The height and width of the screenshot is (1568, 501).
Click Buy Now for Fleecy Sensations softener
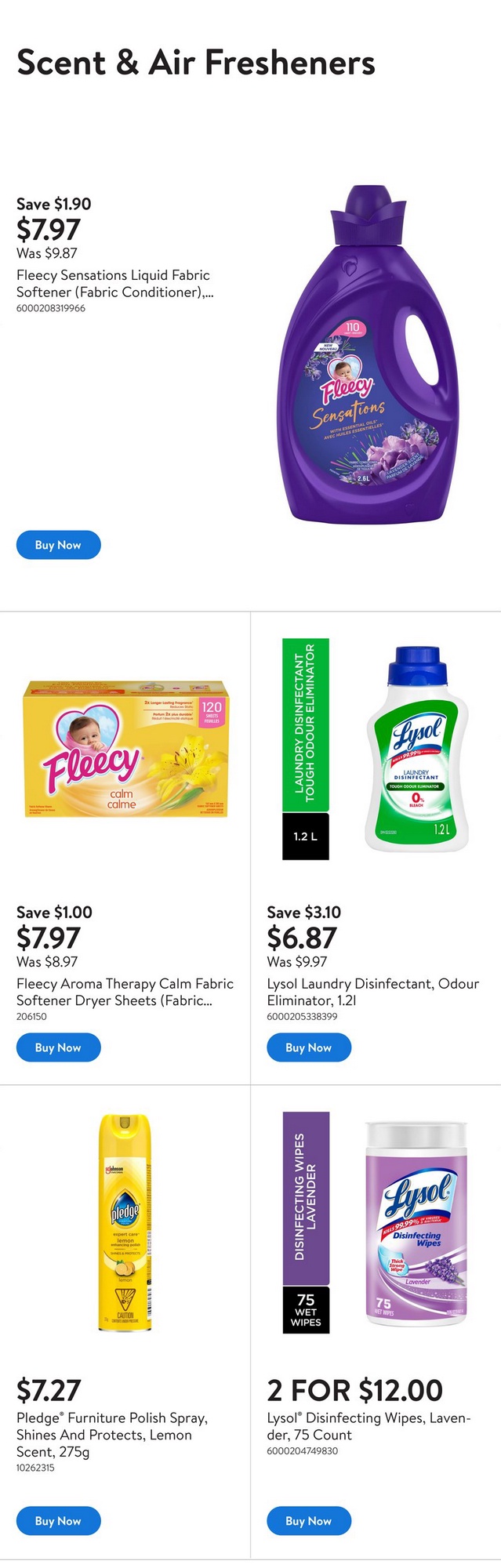[58, 545]
